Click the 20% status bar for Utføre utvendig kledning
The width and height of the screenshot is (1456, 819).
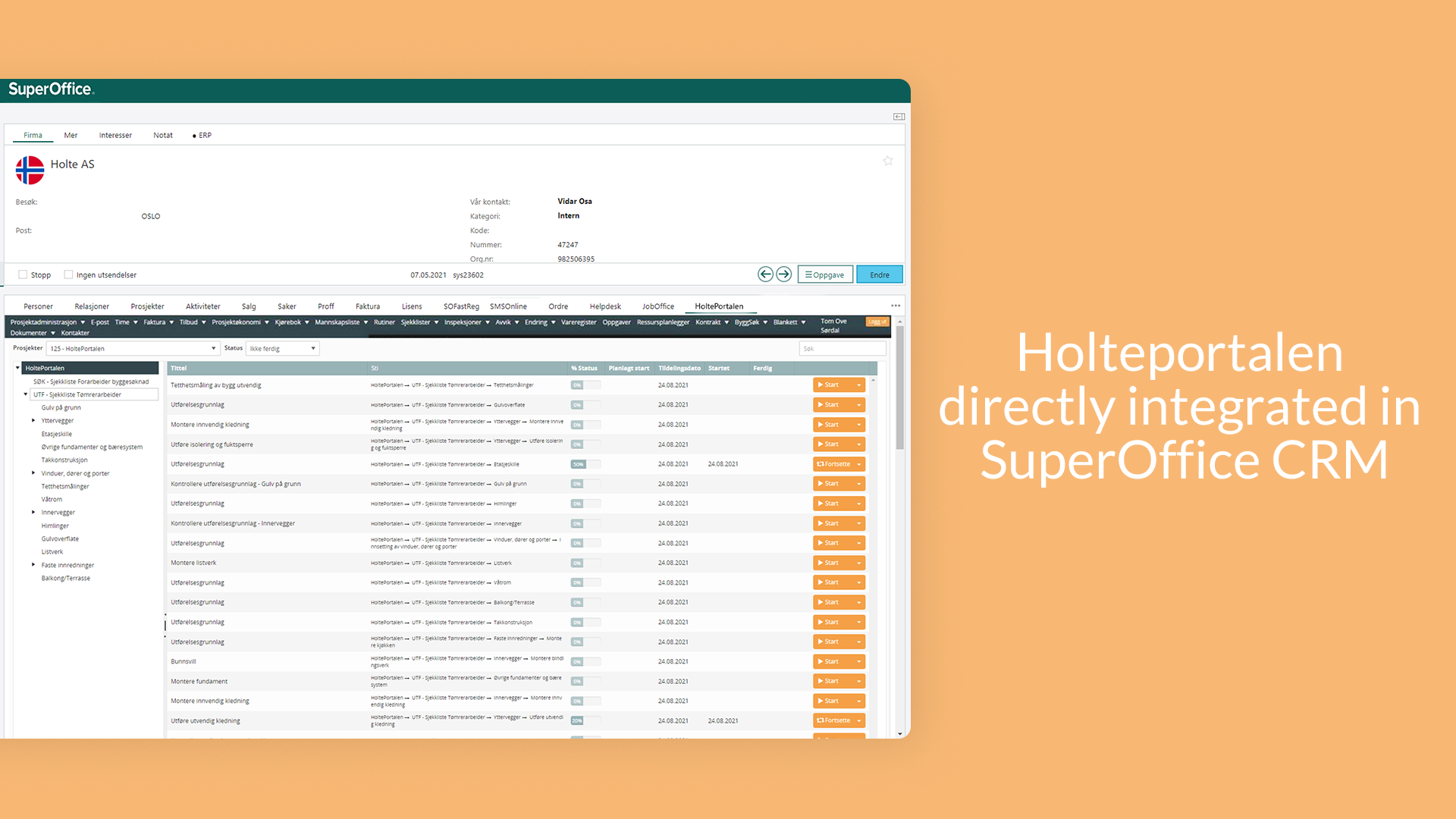tap(585, 720)
